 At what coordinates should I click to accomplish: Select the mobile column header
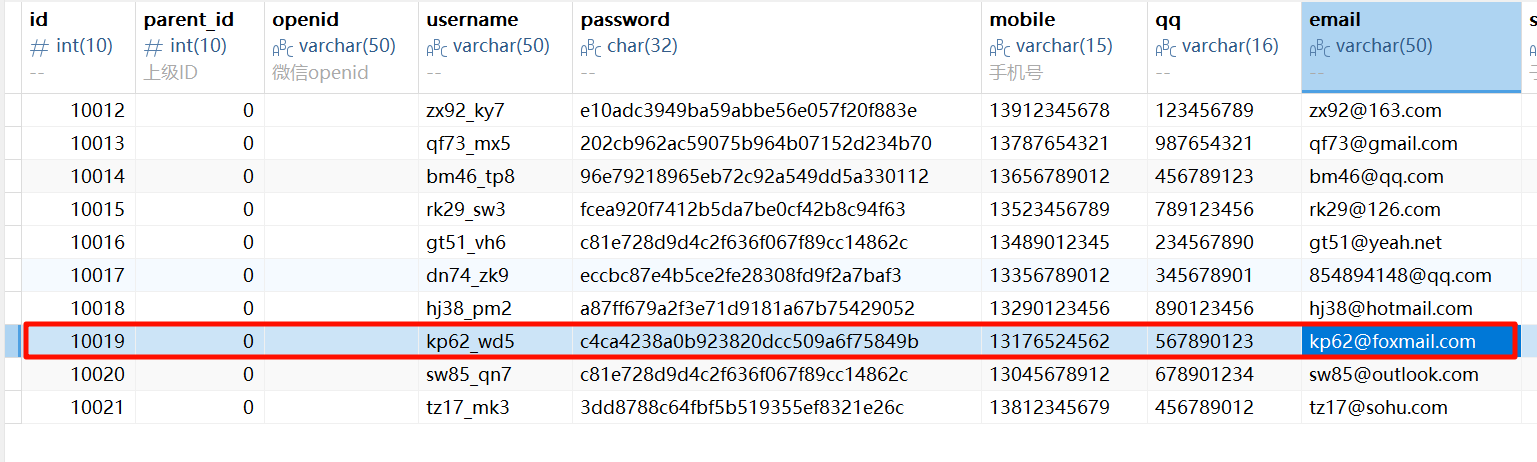pyautogui.click(x=1022, y=20)
